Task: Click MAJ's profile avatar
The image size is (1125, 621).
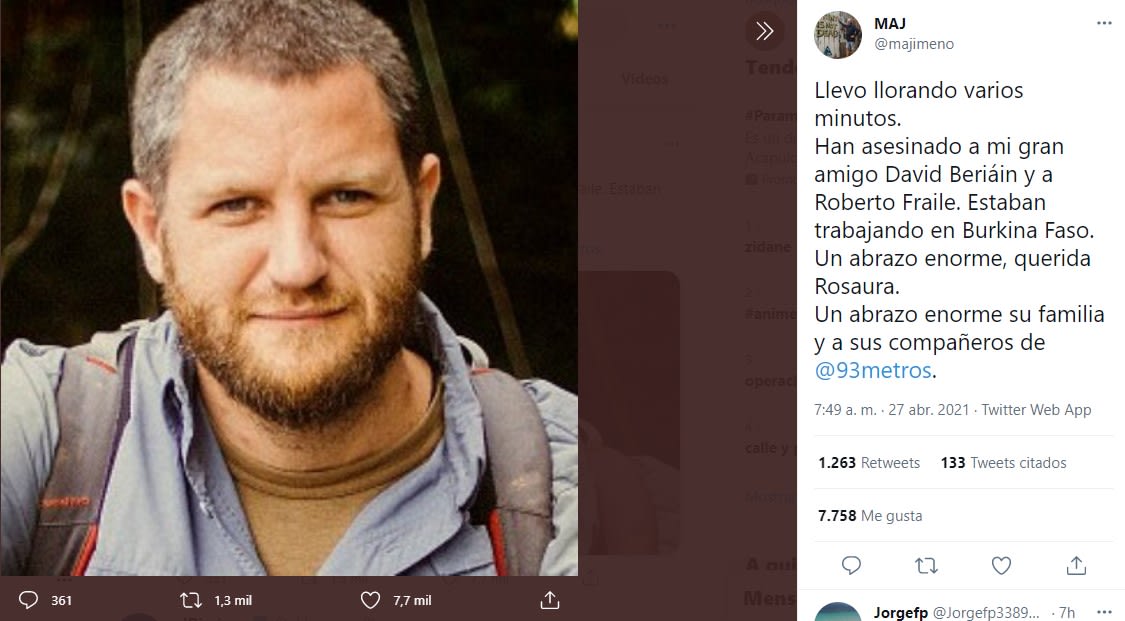Action: [837, 35]
